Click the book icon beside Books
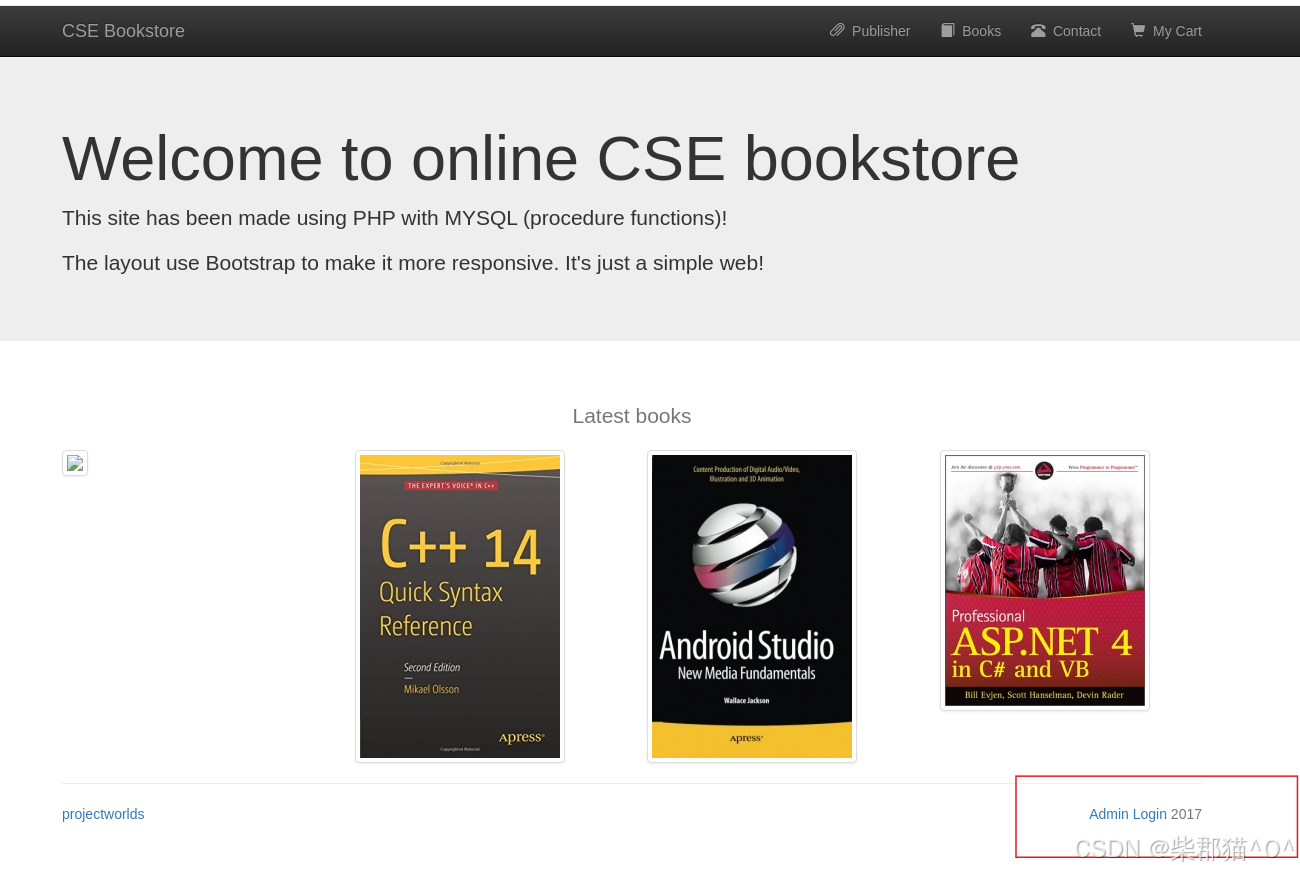 click(948, 30)
